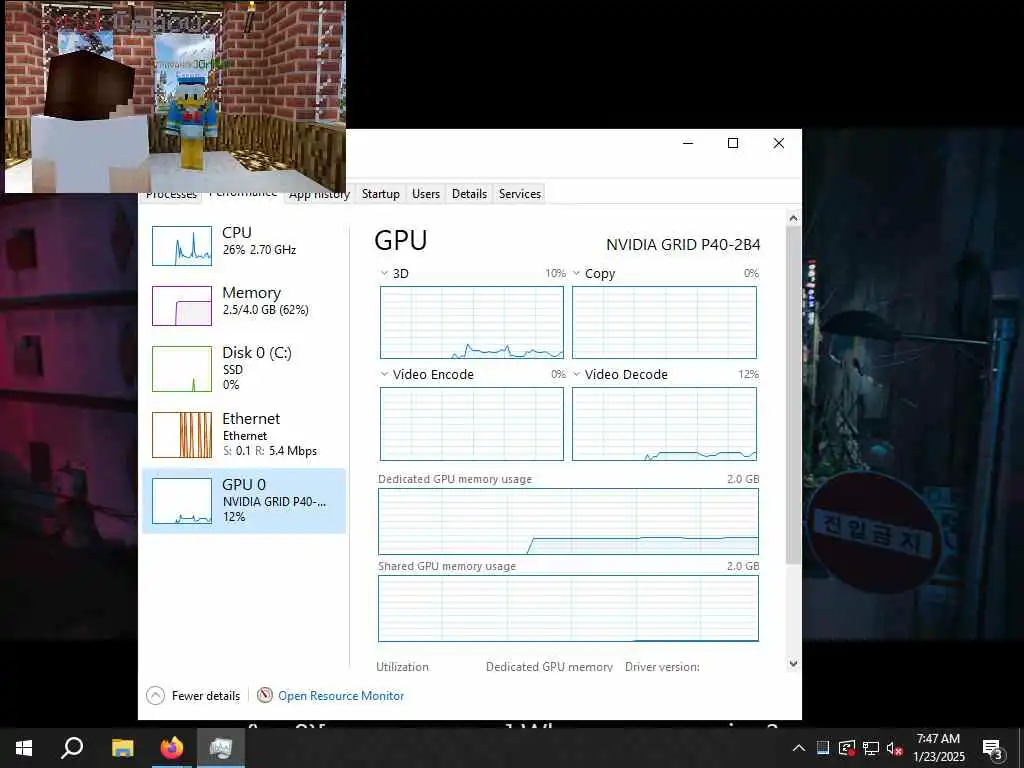Open Firefox from the taskbar
The height and width of the screenshot is (768, 1024).
[x=172, y=748]
